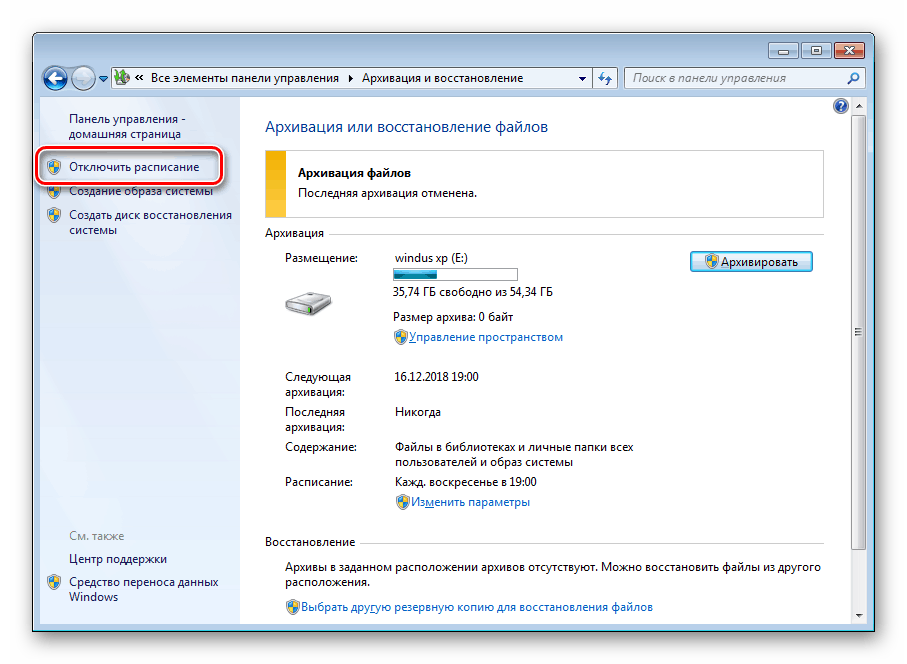
Task: Click 'Отключить расписание' link
Action: pos(134,167)
